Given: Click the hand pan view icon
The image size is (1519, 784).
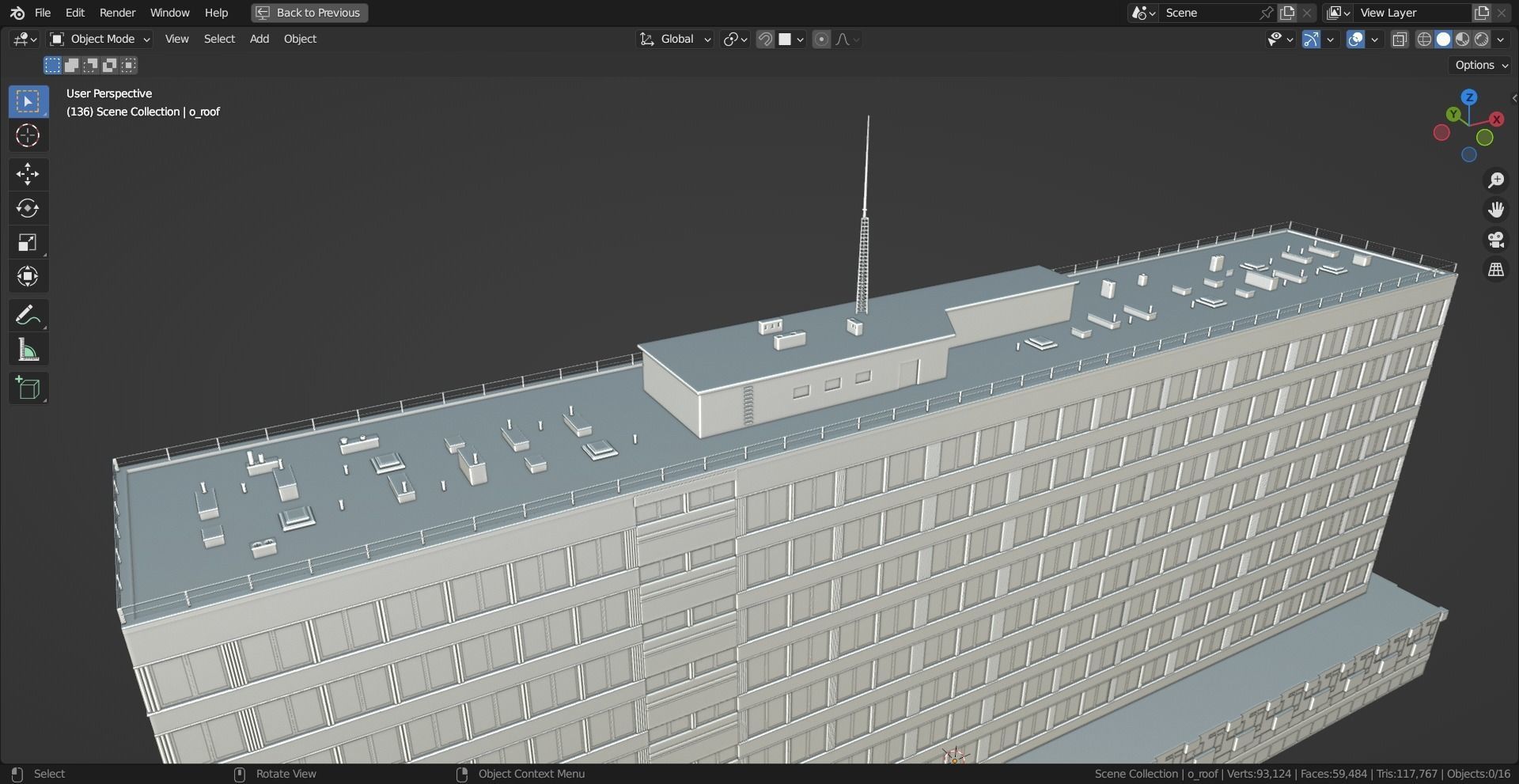Looking at the screenshot, I should pos(1496,210).
